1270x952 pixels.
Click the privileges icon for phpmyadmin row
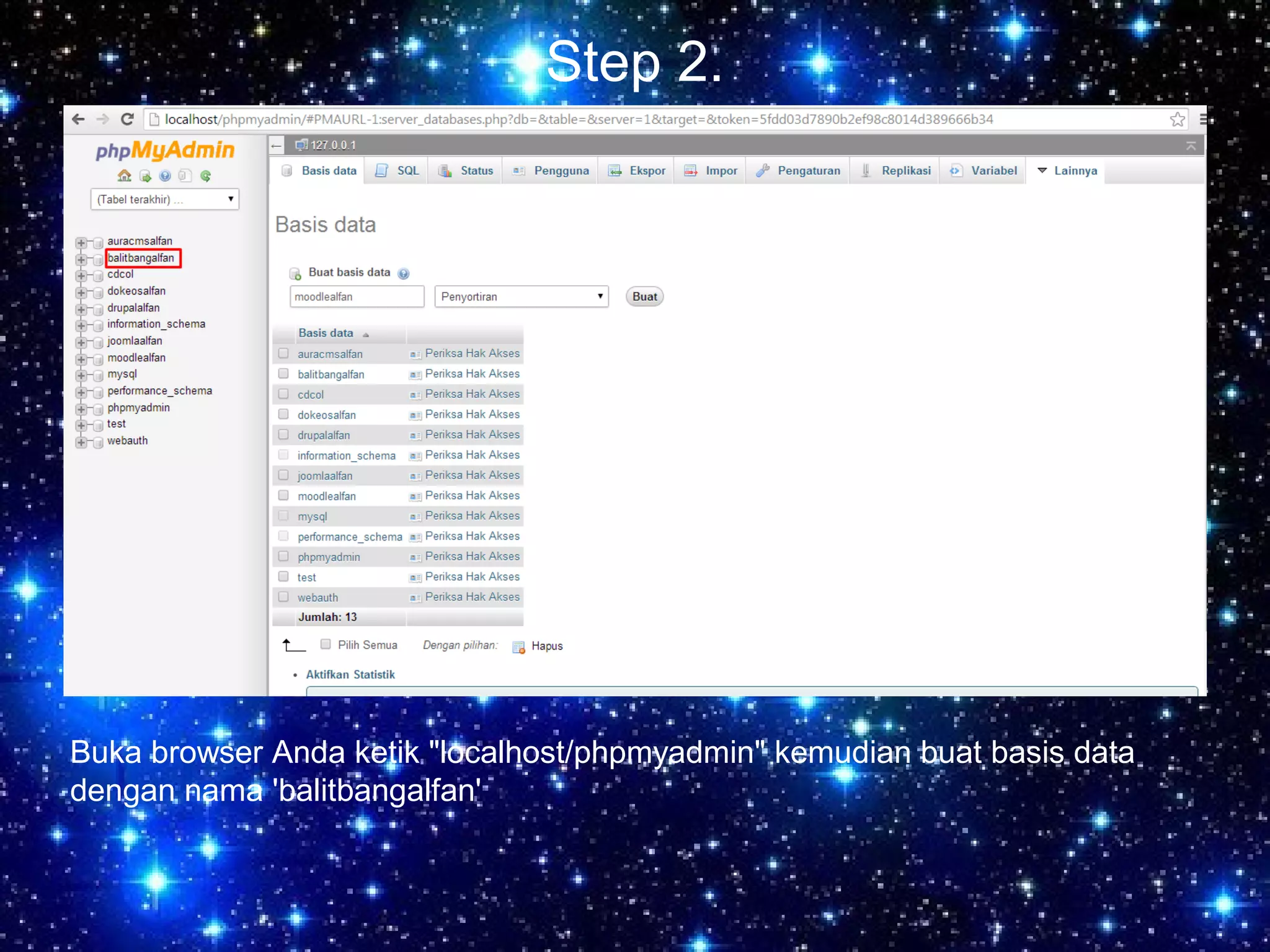[x=415, y=558]
